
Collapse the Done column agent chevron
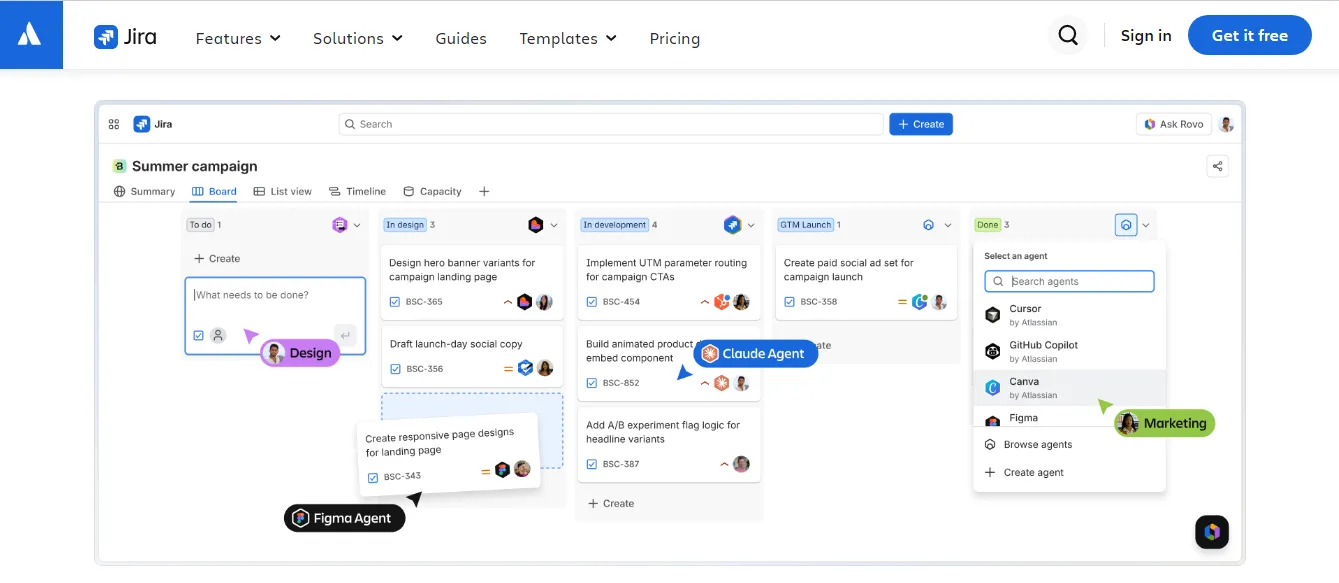pos(1146,225)
